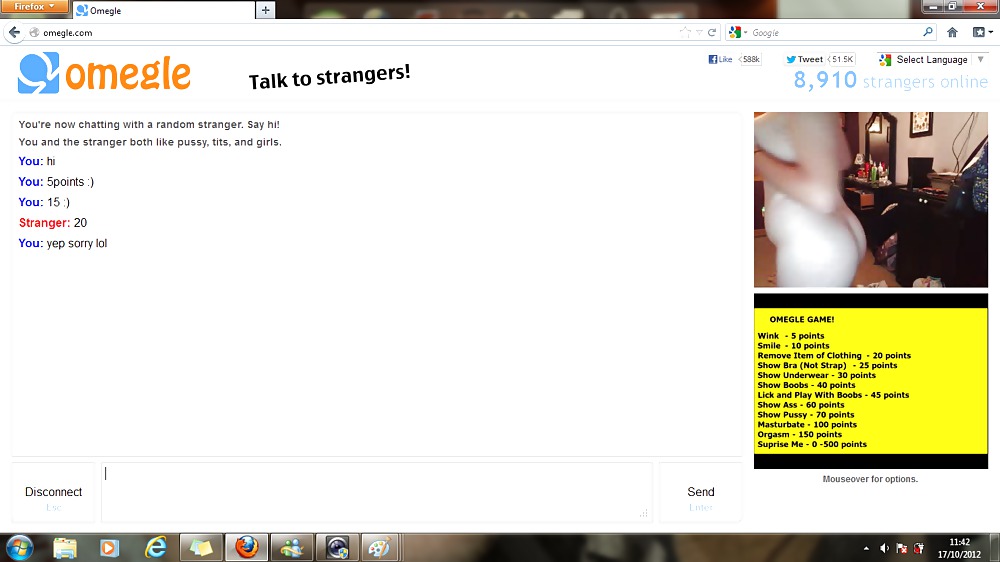Click the volume icon in system tray
Screen dimensions: 1000x562
[884, 548]
